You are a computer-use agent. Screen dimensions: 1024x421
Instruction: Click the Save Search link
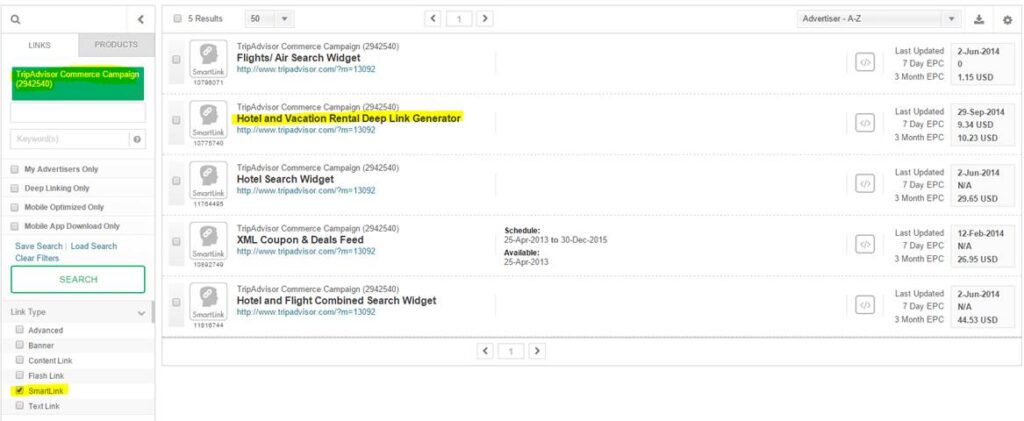click(39, 246)
